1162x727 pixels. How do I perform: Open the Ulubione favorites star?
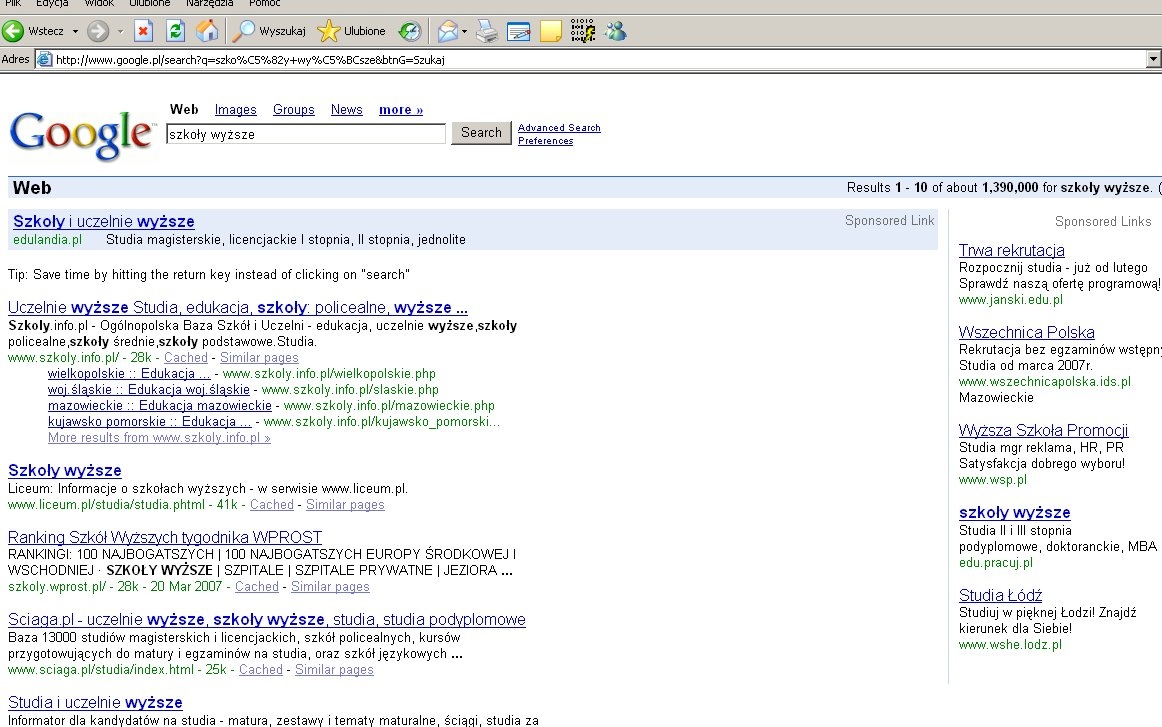click(x=351, y=31)
